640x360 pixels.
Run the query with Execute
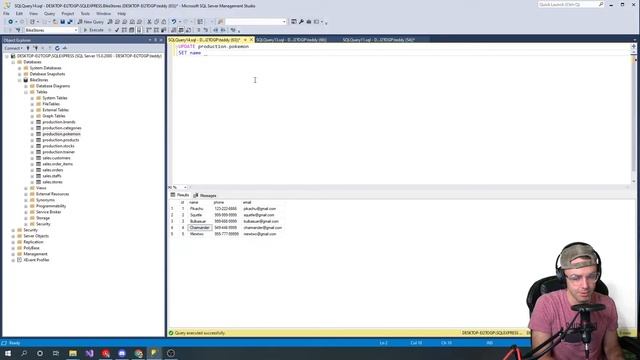93,30
